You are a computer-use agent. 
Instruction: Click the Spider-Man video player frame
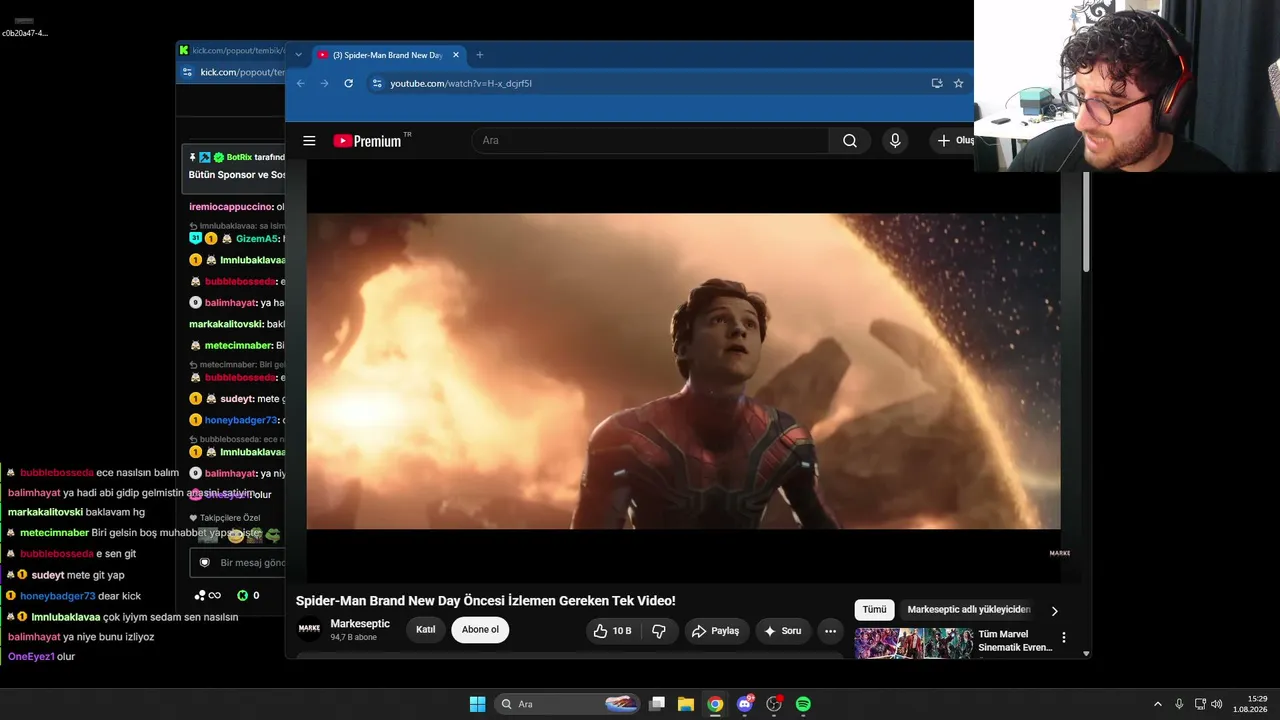pyautogui.click(x=683, y=371)
